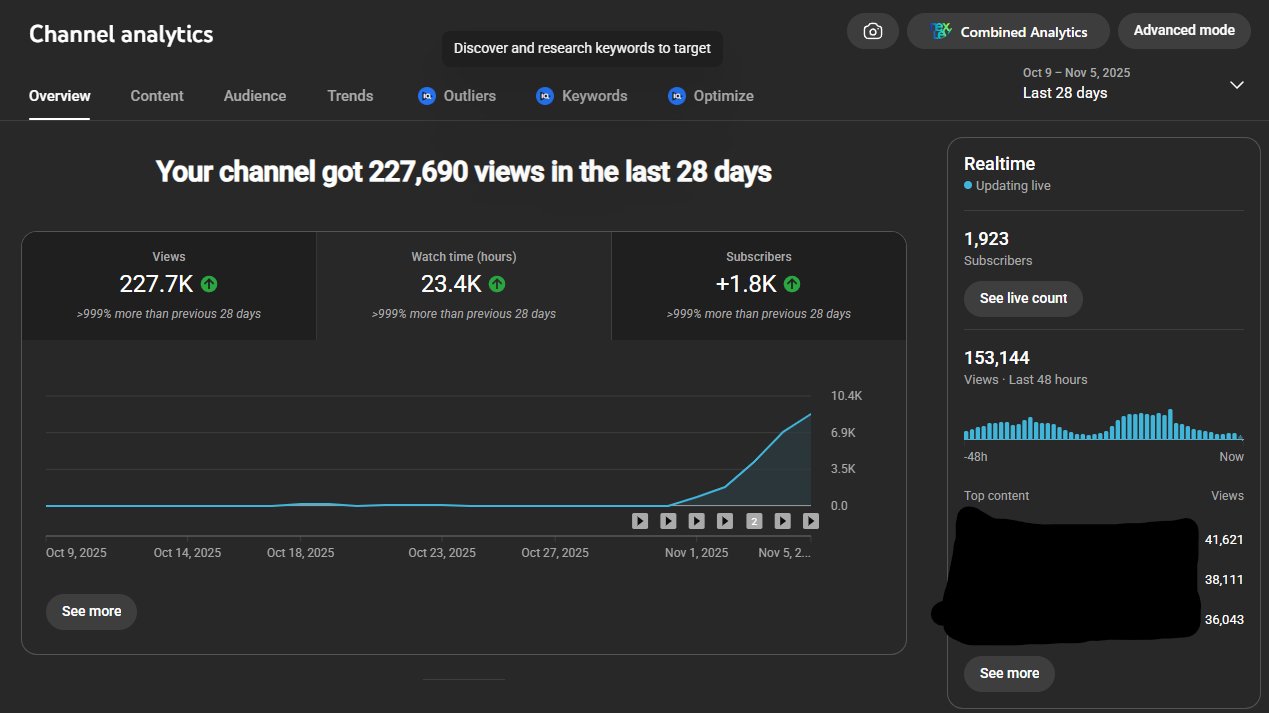This screenshot has height=713, width=1269.
Task: Click the Oct 18, 2025 x-axis label
Action: pyautogui.click(x=301, y=553)
